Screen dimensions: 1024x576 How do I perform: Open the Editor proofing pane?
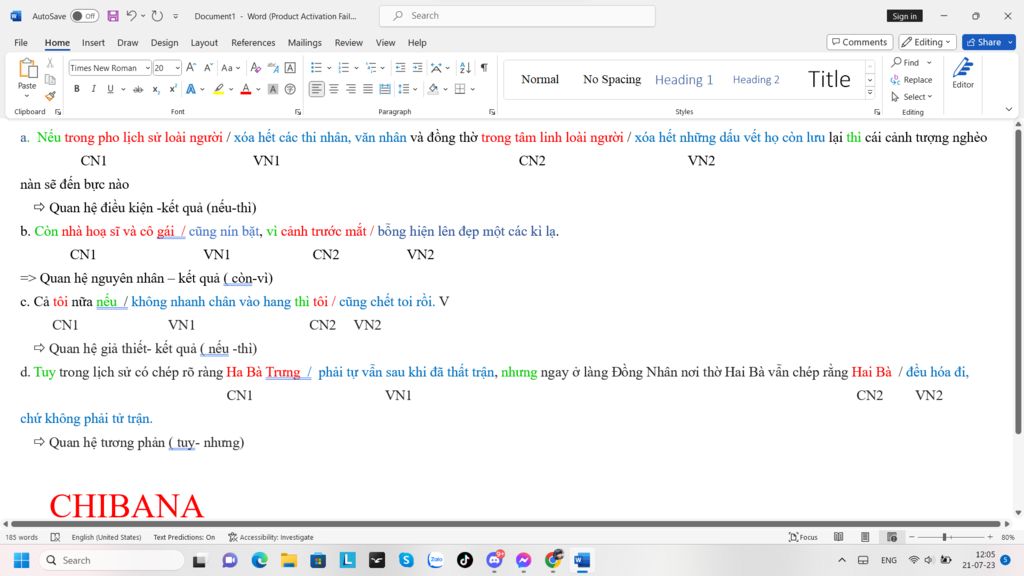[962, 74]
